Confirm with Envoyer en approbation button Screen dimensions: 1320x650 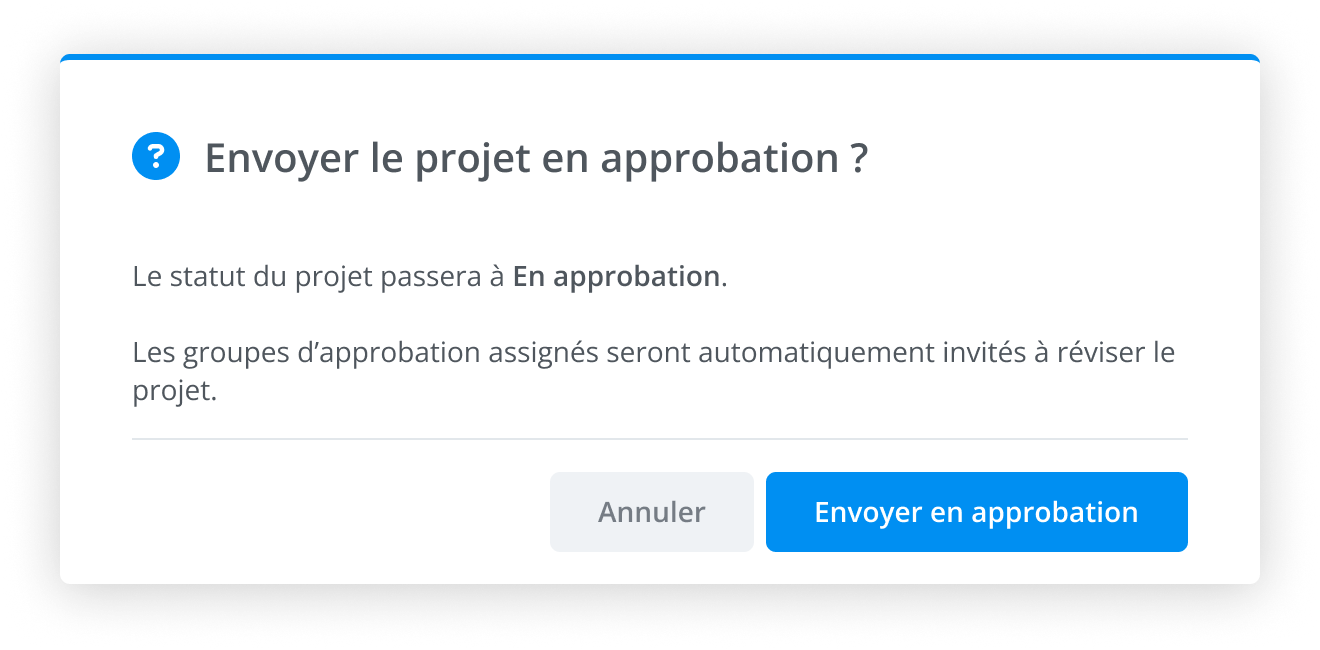976,512
